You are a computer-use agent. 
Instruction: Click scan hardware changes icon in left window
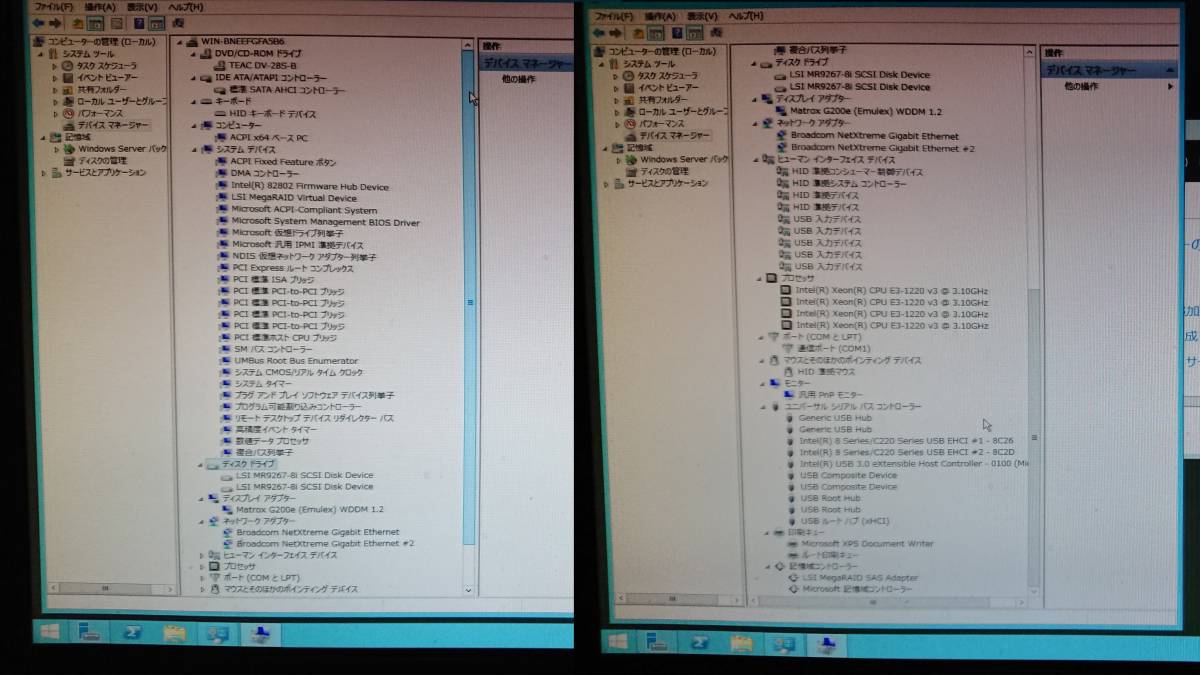click(178, 23)
